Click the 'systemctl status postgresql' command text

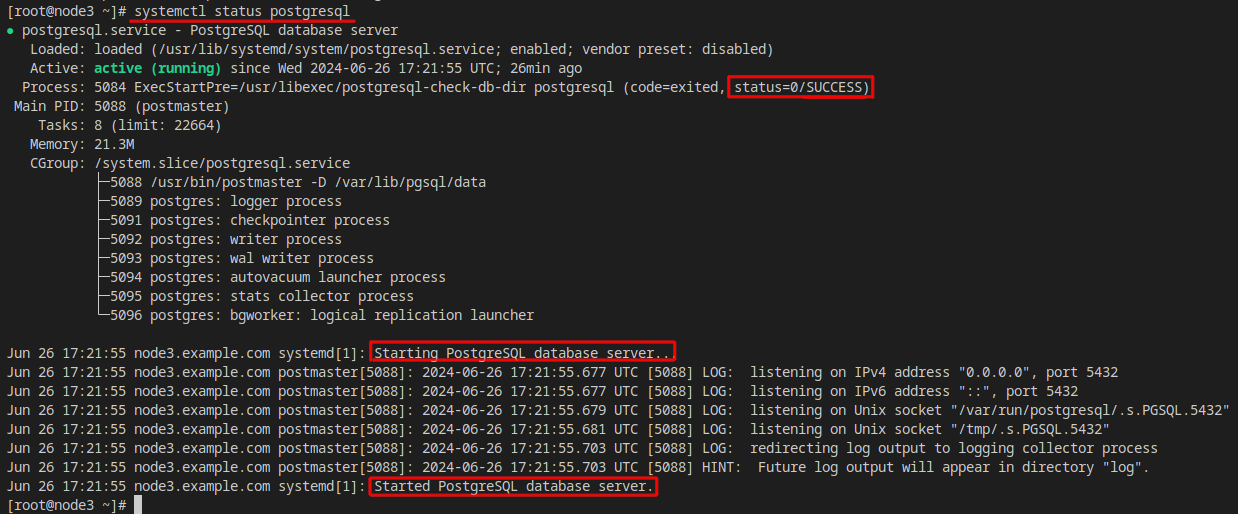pos(242,11)
